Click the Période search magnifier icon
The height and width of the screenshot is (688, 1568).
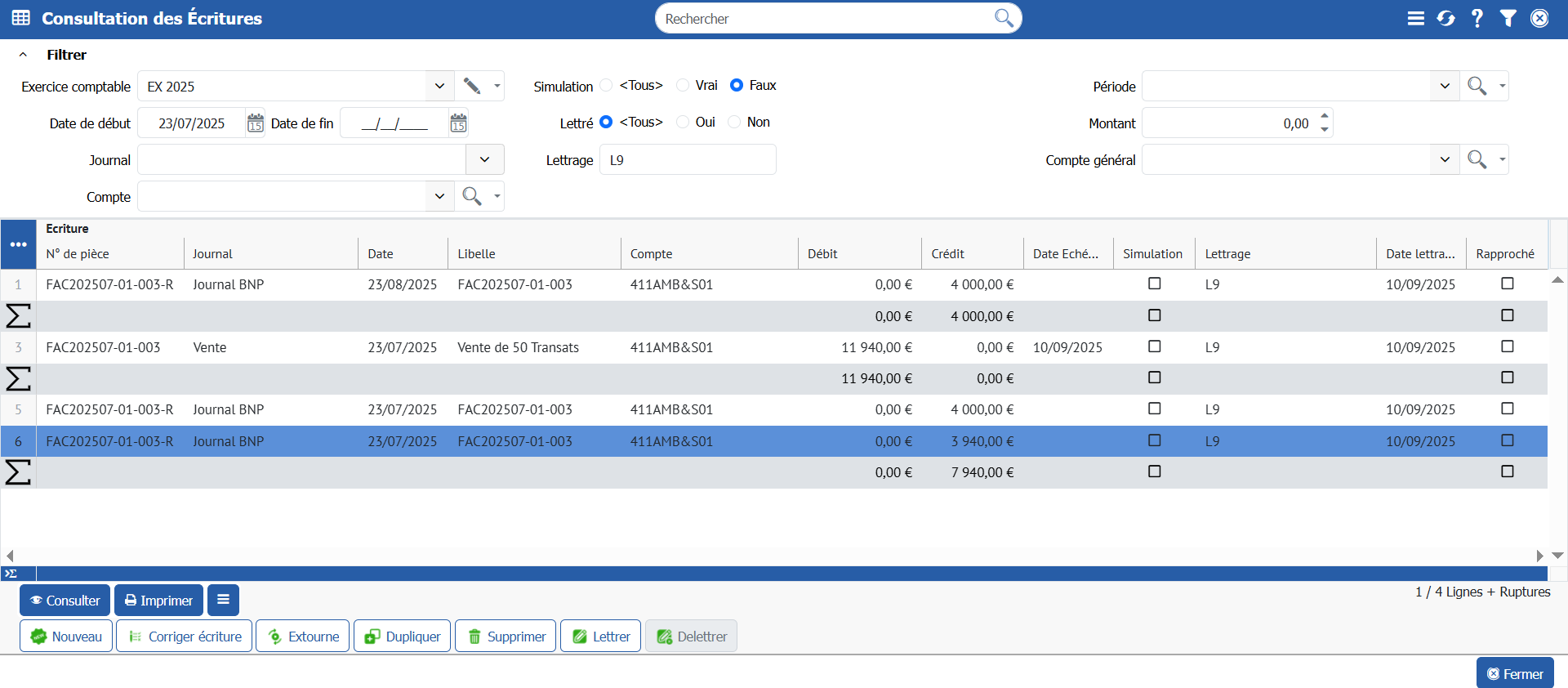1477,86
